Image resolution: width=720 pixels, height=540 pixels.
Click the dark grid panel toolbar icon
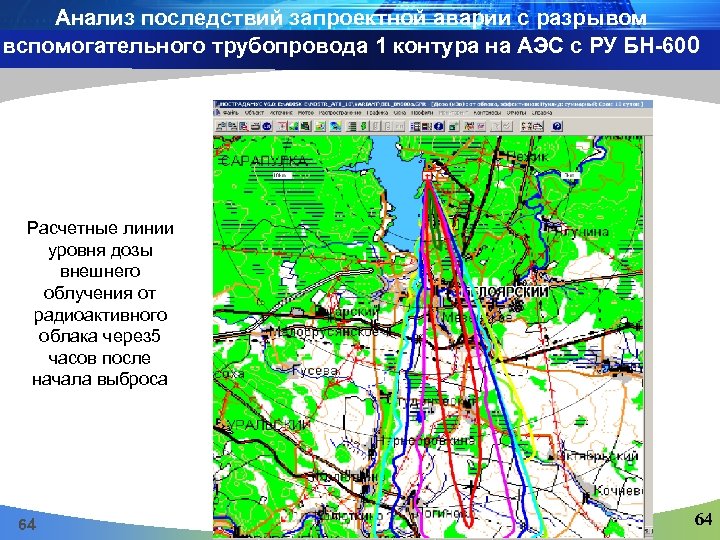427,126
